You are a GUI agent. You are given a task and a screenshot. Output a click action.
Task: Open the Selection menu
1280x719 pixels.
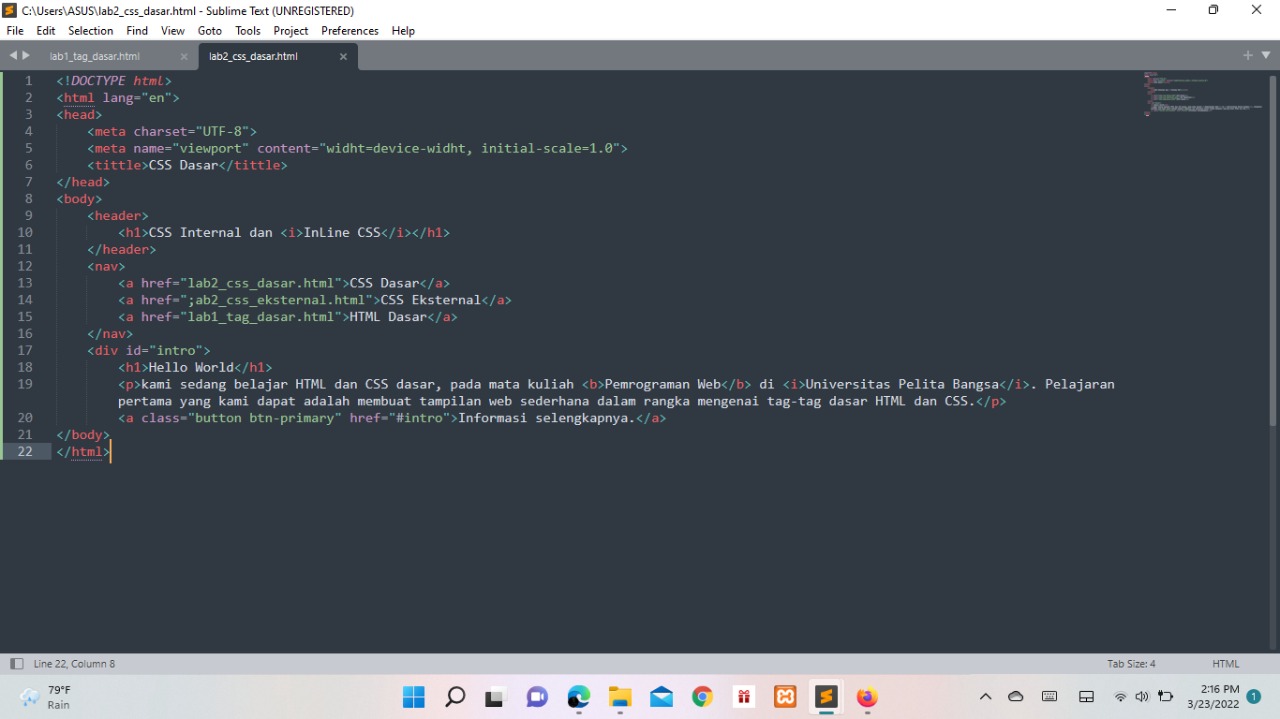91,31
